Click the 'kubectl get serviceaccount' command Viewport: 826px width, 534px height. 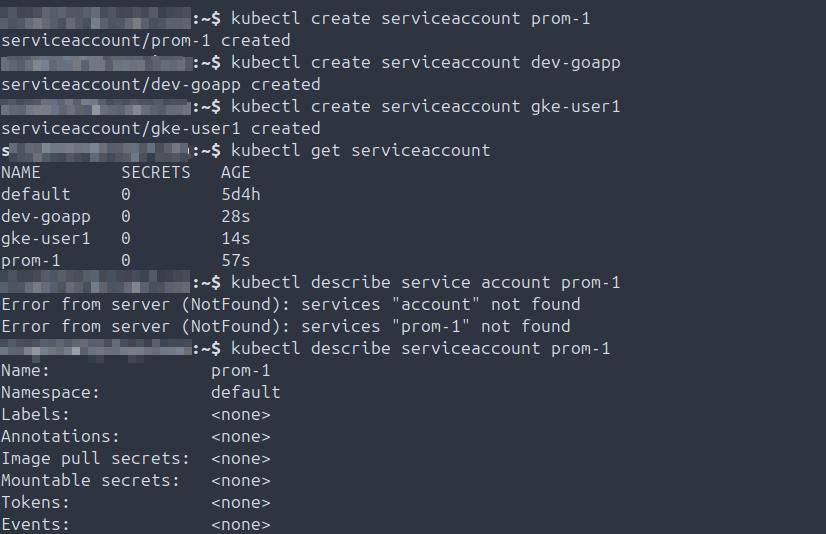[x=360, y=150]
